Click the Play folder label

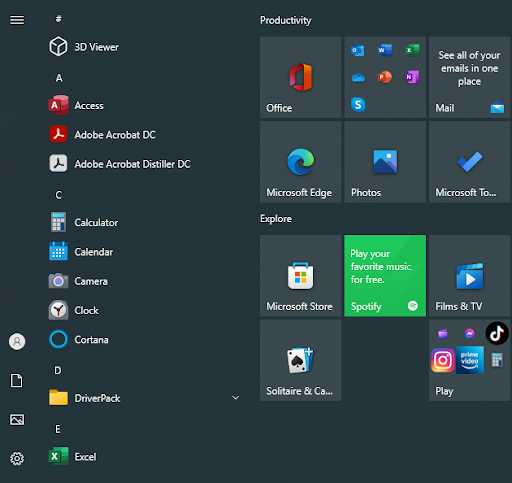click(x=444, y=391)
